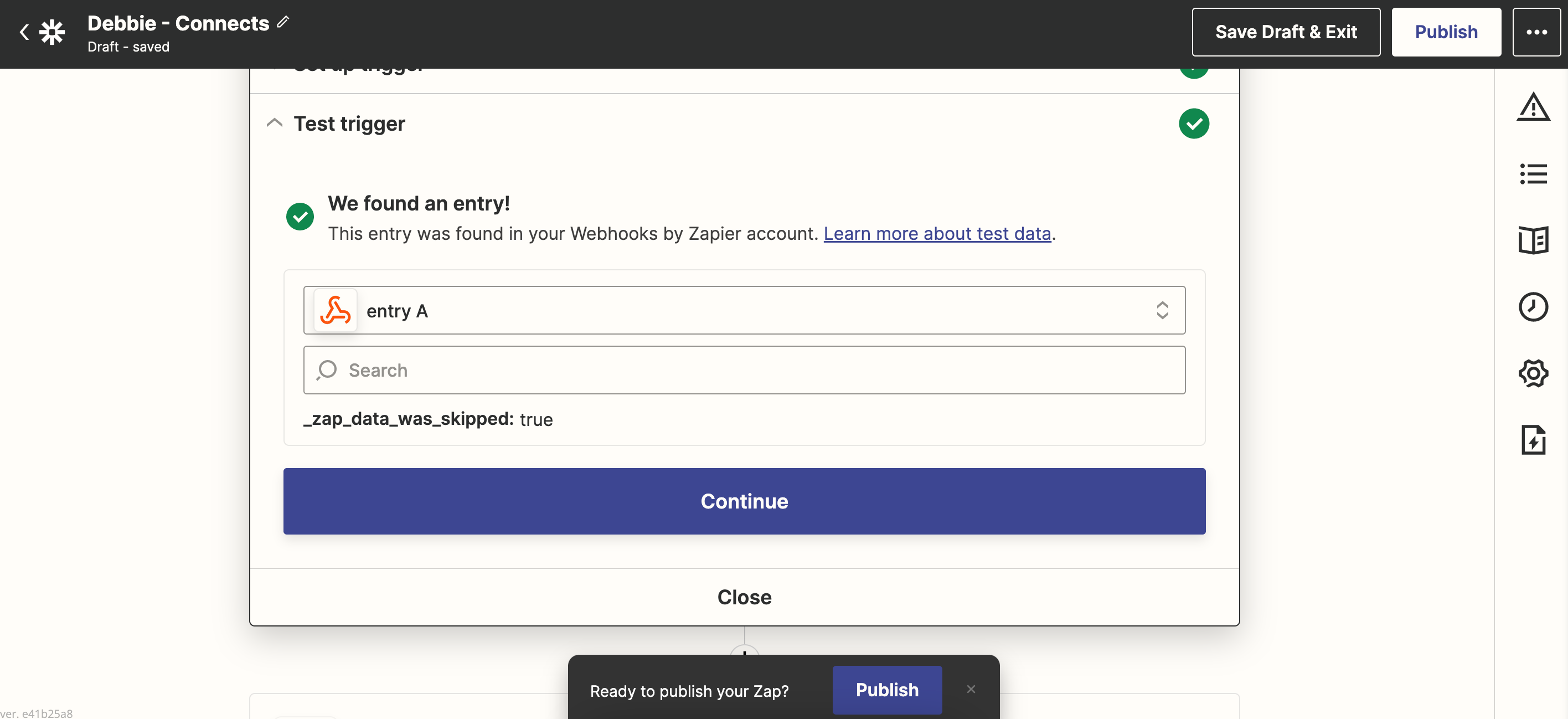Click Save Draft & Exit button
The width and height of the screenshot is (1568, 719).
click(x=1286, y=32)
